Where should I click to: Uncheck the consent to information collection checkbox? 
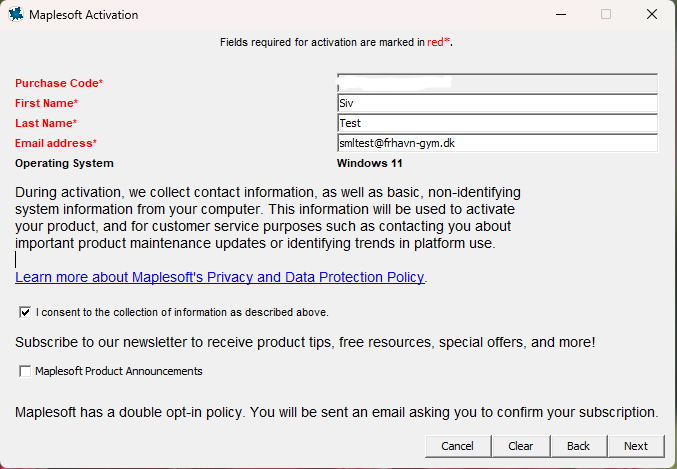pyautogui.click(x=25, y=312)
